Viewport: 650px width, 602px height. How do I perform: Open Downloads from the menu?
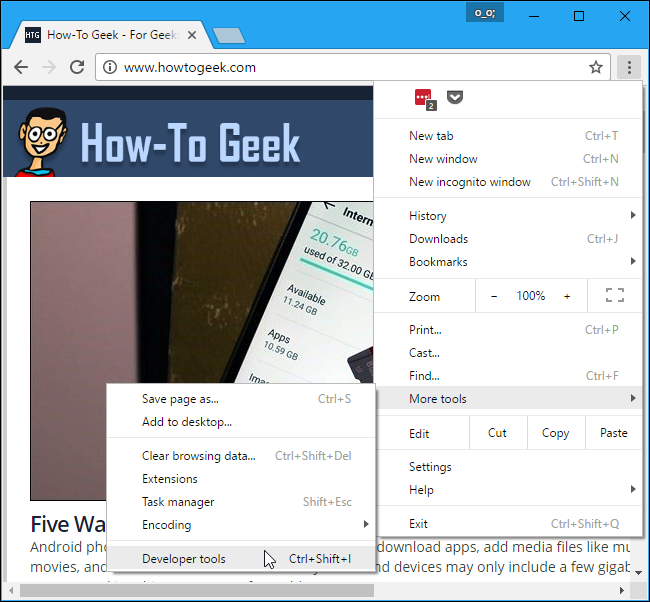[x=508, y=239]
